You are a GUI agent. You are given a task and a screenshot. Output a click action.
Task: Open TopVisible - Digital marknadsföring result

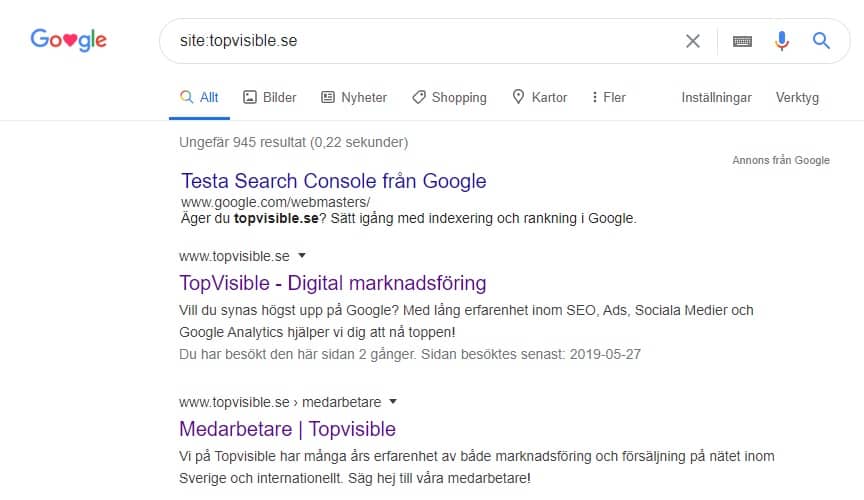coord(332,282)
